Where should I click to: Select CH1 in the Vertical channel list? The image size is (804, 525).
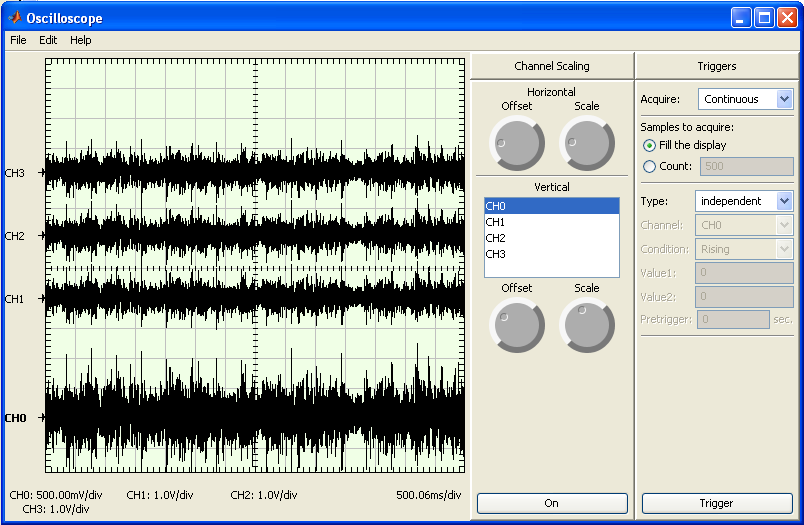coord(552,222)
